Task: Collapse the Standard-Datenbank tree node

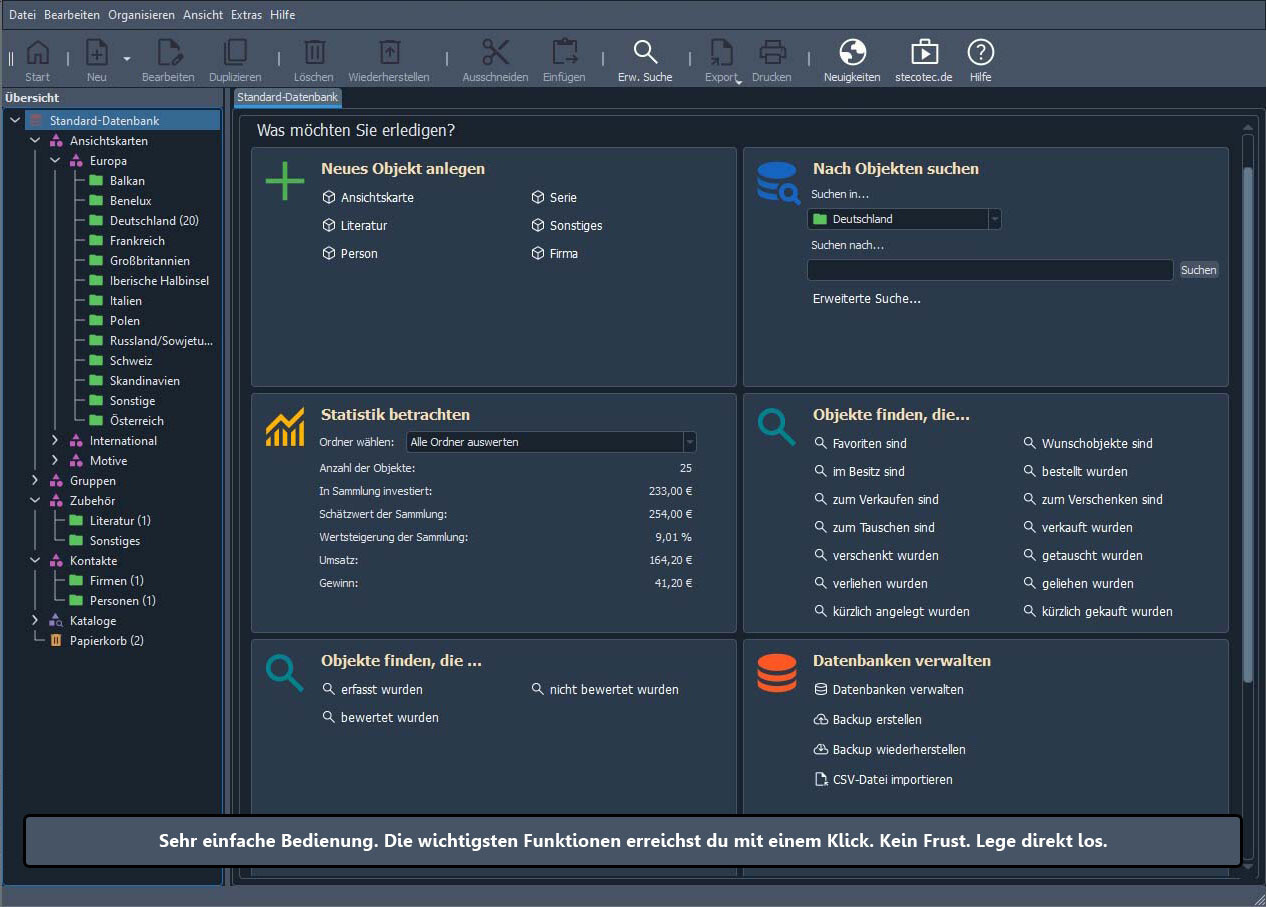Action: [15, 121]
